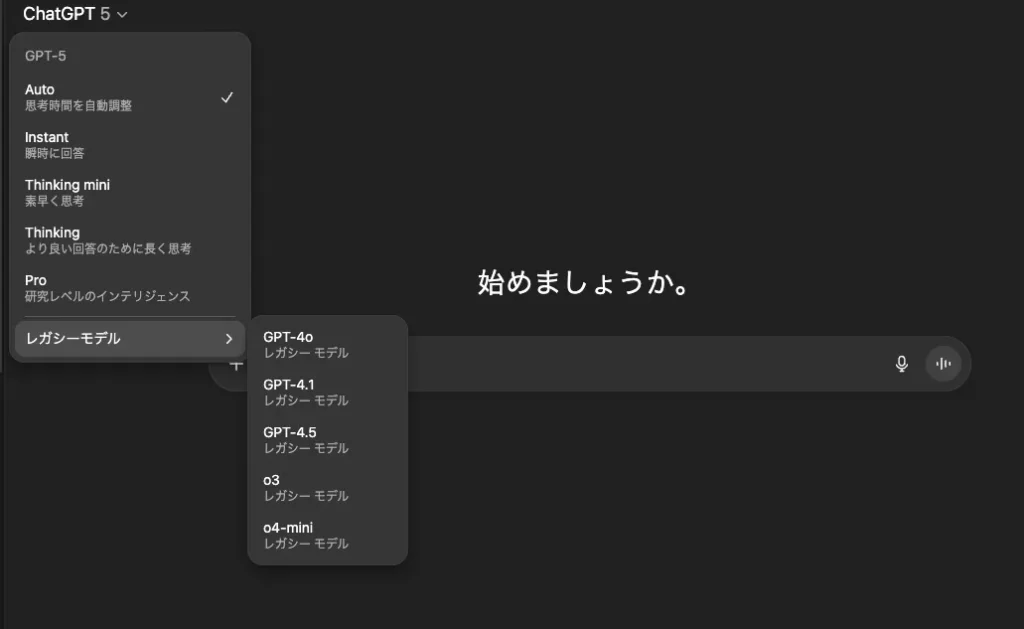Start voice mode with the waveform icon
Image resolution: width=1024 pixels, height=629 pixels.
942,364
